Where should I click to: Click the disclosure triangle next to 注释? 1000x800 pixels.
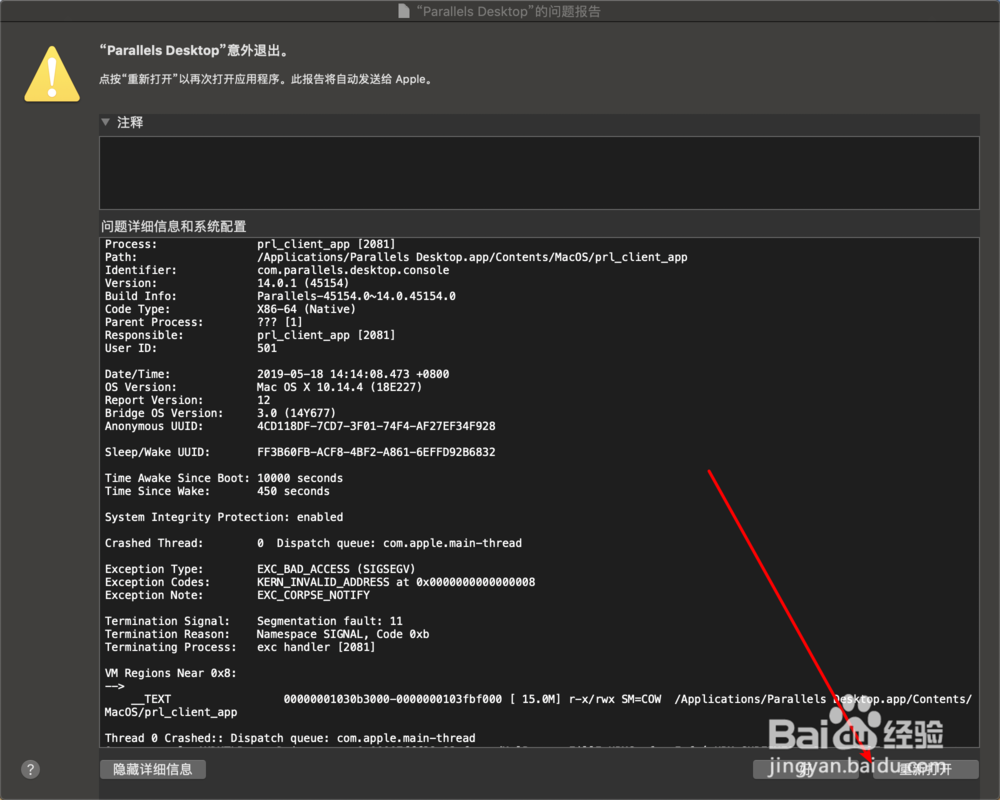pos(106,122)
